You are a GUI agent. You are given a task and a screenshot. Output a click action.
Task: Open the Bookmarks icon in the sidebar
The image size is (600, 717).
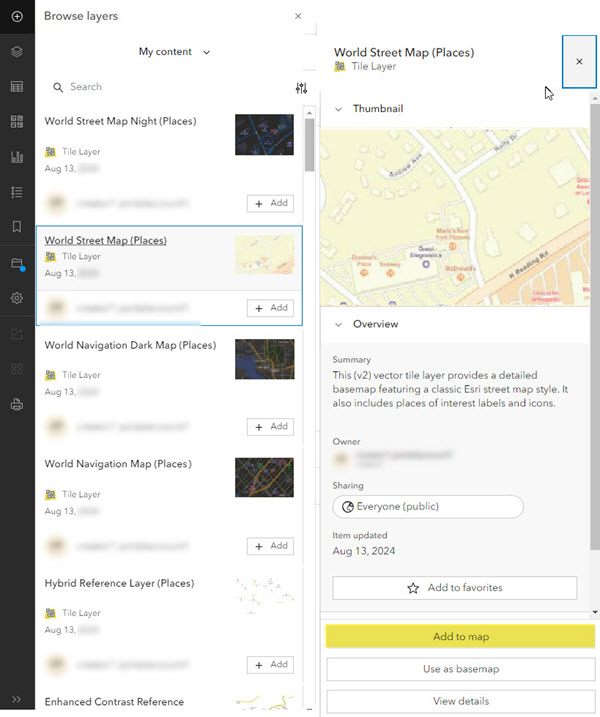click(x=17, y=227)
